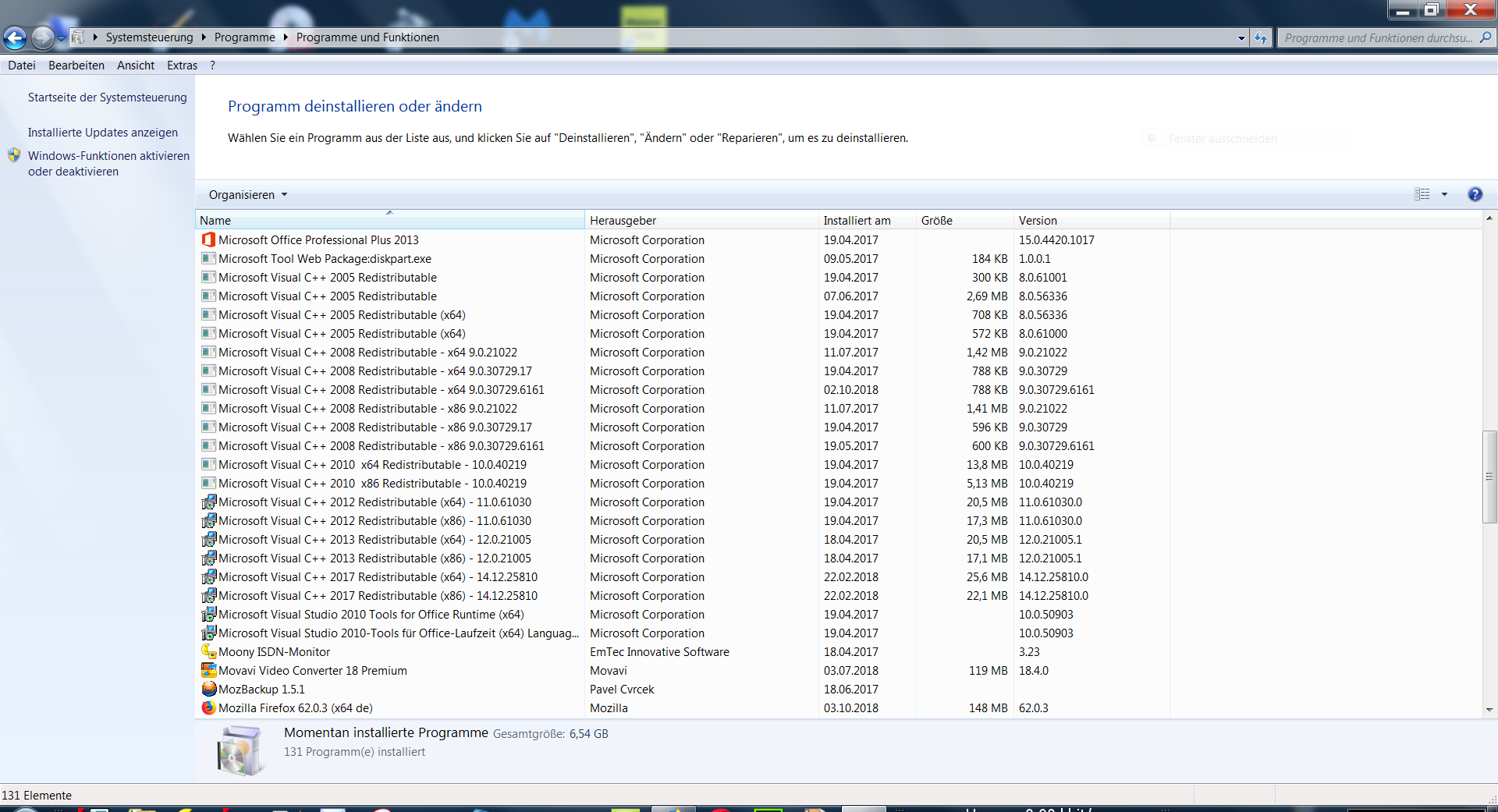Viewport: 1498px width, 812px height.
Task: Click the view layout icon in toolbar
Action: [x=1422, y=194]
